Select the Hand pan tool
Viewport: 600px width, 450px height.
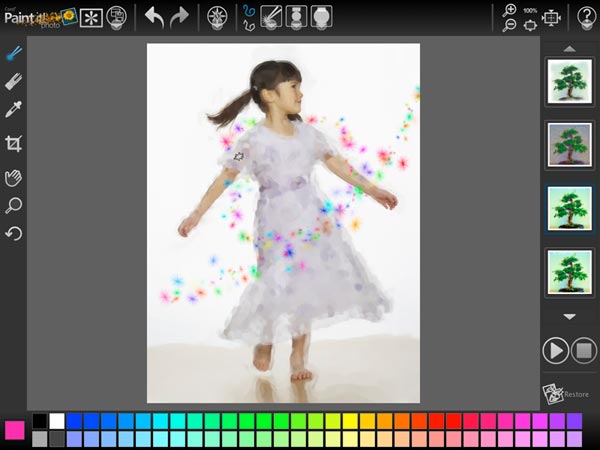14,177
